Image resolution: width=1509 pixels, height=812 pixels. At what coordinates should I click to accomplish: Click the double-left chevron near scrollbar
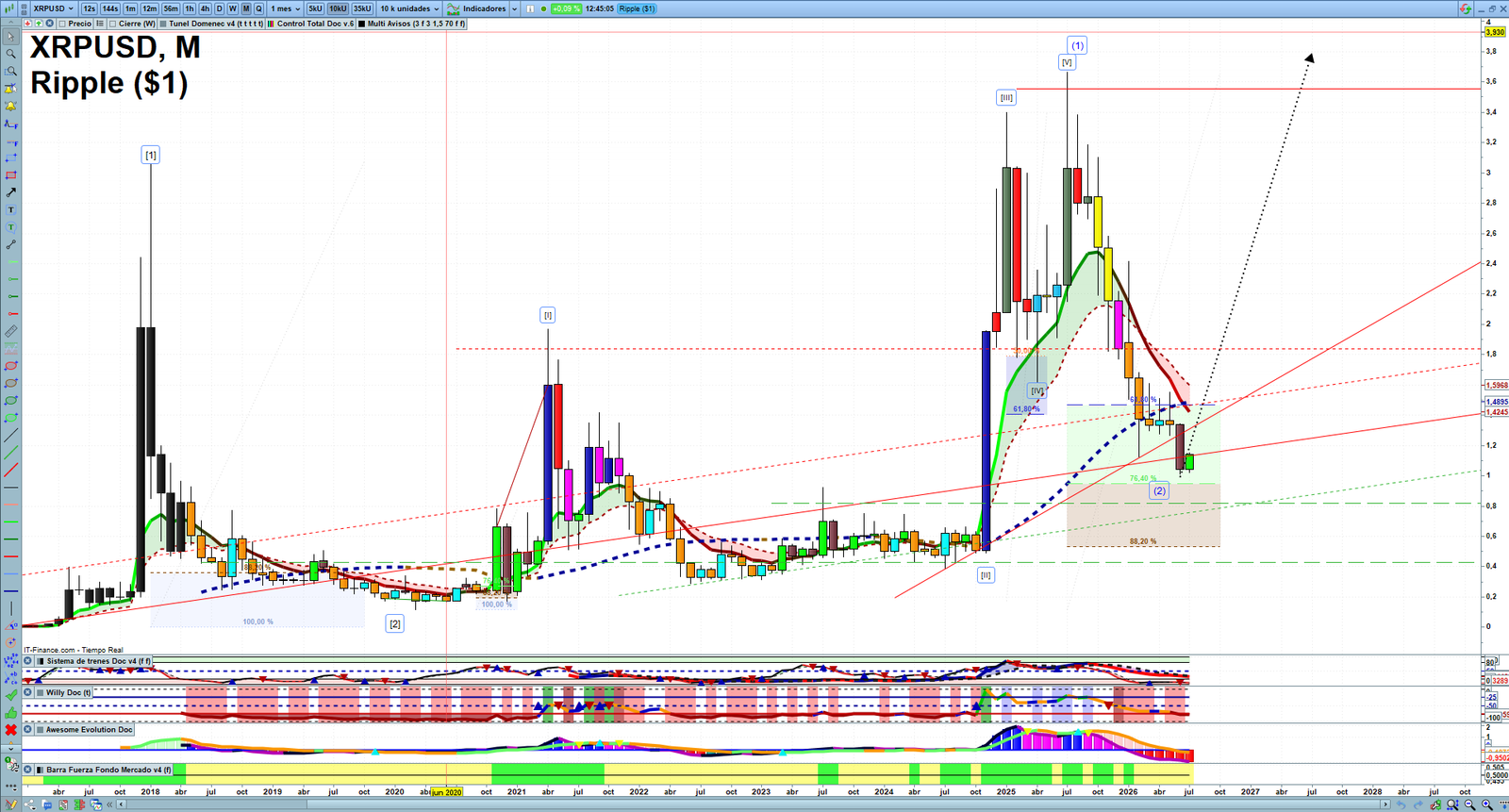tap(109, 804)
